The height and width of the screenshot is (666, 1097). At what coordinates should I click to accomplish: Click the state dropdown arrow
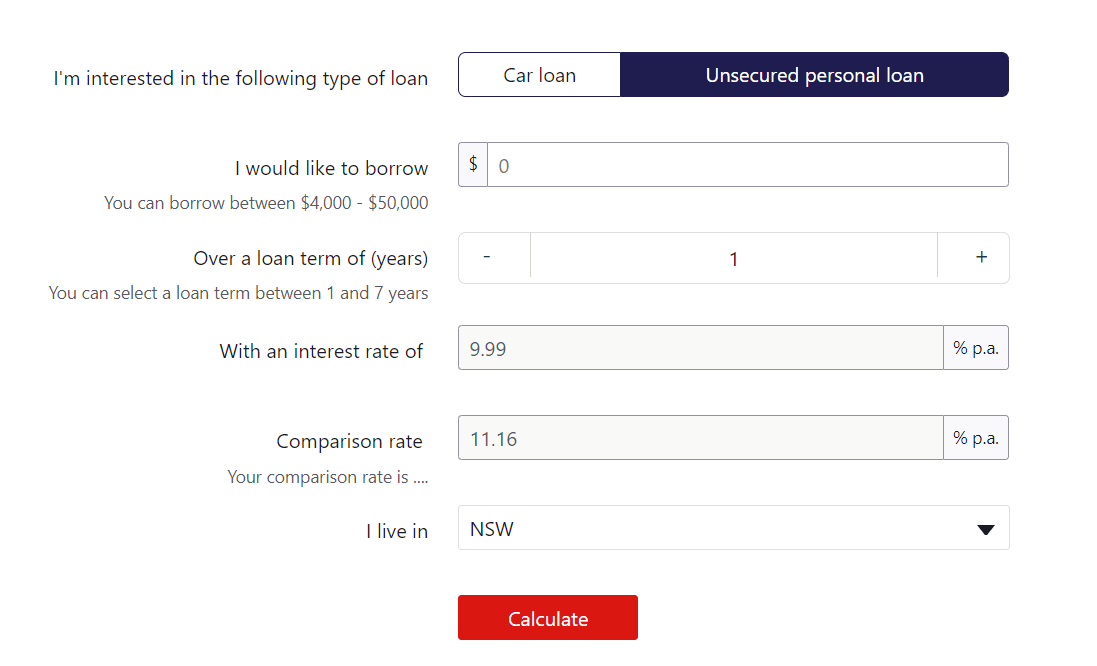pos(985,530)
